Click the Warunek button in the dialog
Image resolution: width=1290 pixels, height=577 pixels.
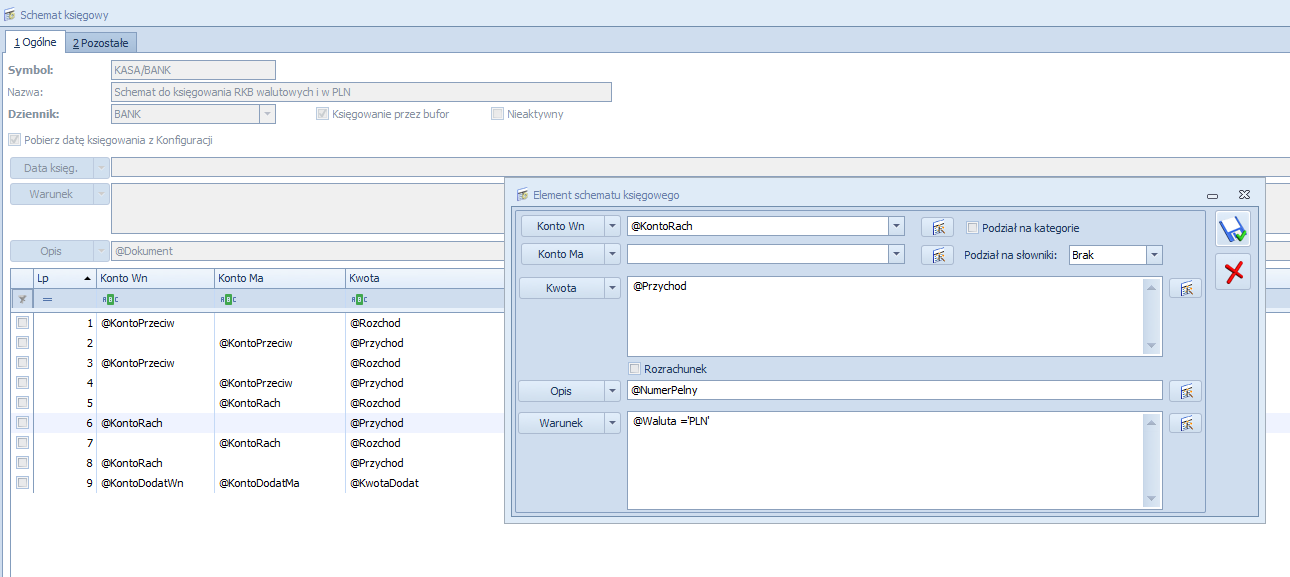coord(560,423)
